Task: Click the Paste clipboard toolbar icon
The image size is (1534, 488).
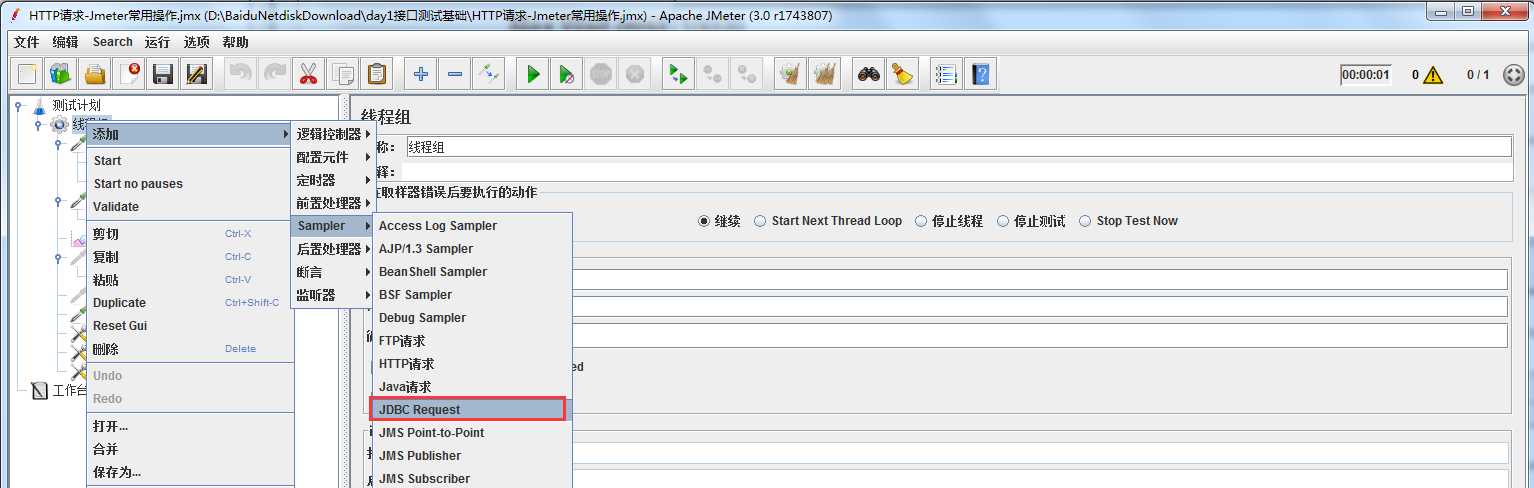Action: [377, 74]
